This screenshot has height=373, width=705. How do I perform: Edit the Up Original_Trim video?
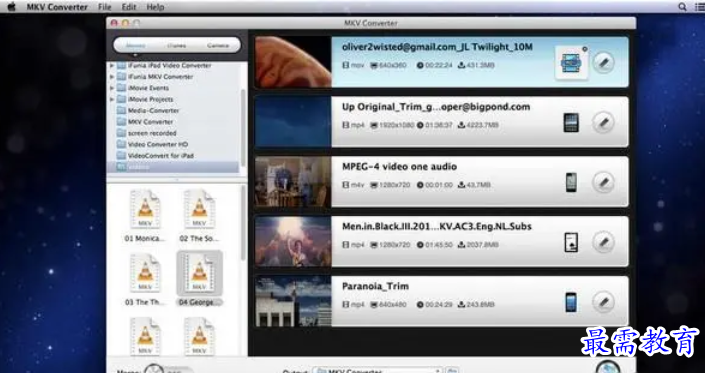click(x=603, y=122)
